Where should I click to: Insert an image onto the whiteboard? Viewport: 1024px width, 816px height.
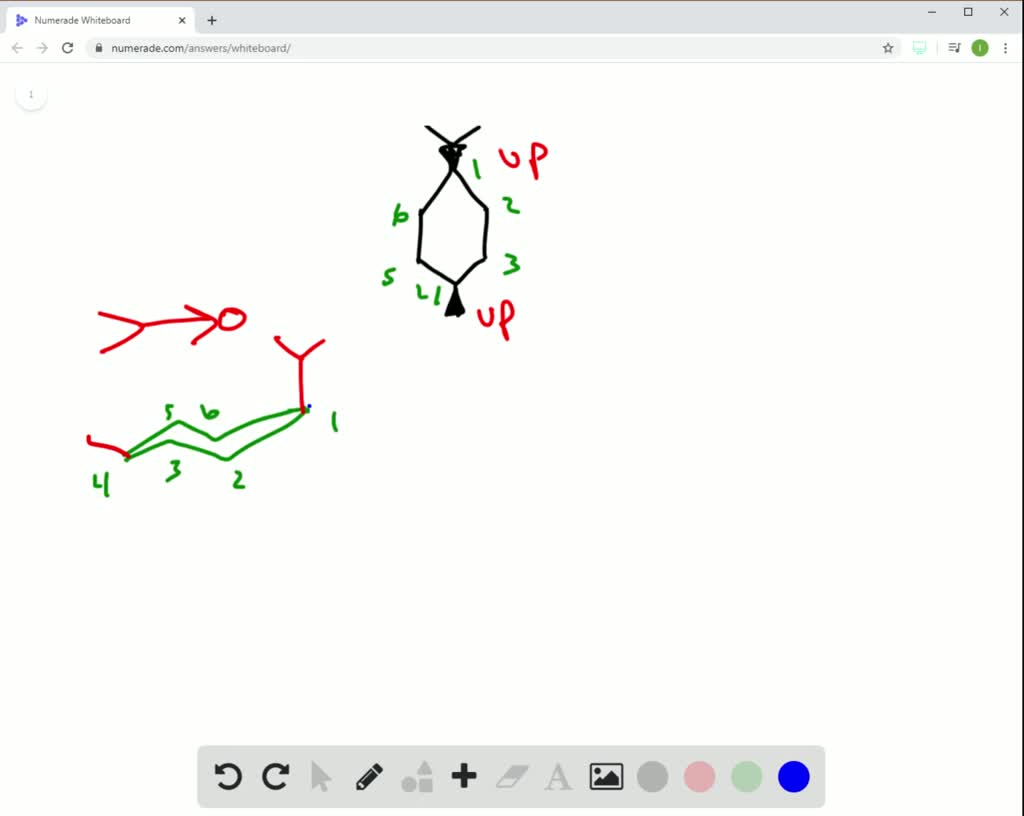pos(606,776)
